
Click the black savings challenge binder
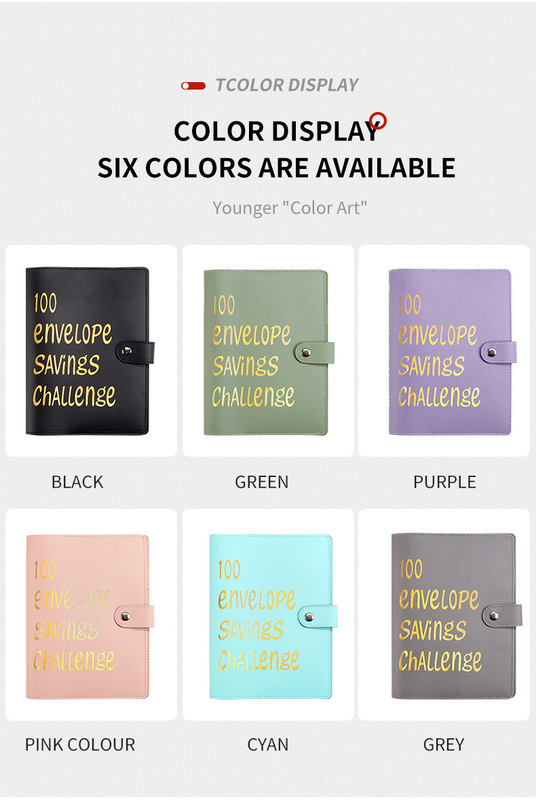(x=90, y=351)
